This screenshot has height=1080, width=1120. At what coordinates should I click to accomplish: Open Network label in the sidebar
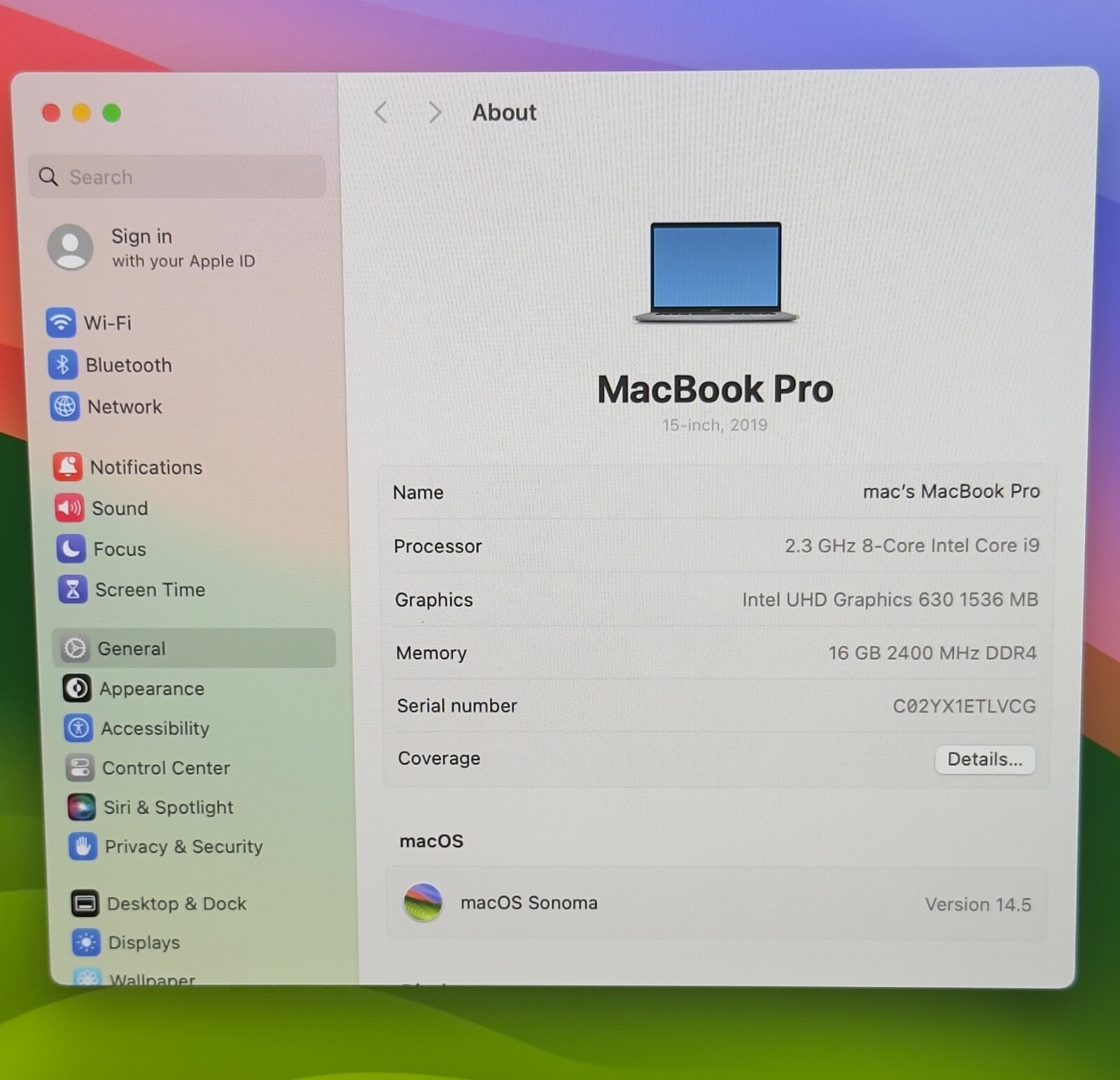tap(125, 407)
